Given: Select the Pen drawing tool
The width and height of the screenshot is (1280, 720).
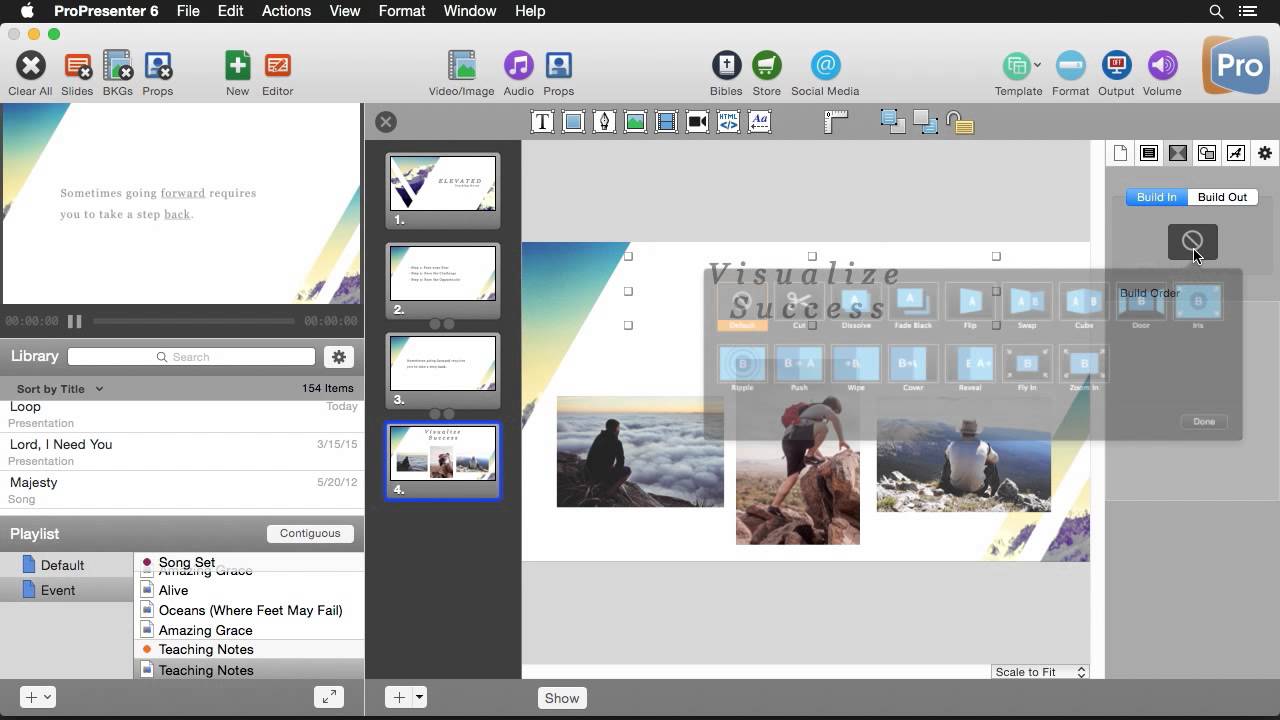Looking at the screenshot, I should [604, 122].
